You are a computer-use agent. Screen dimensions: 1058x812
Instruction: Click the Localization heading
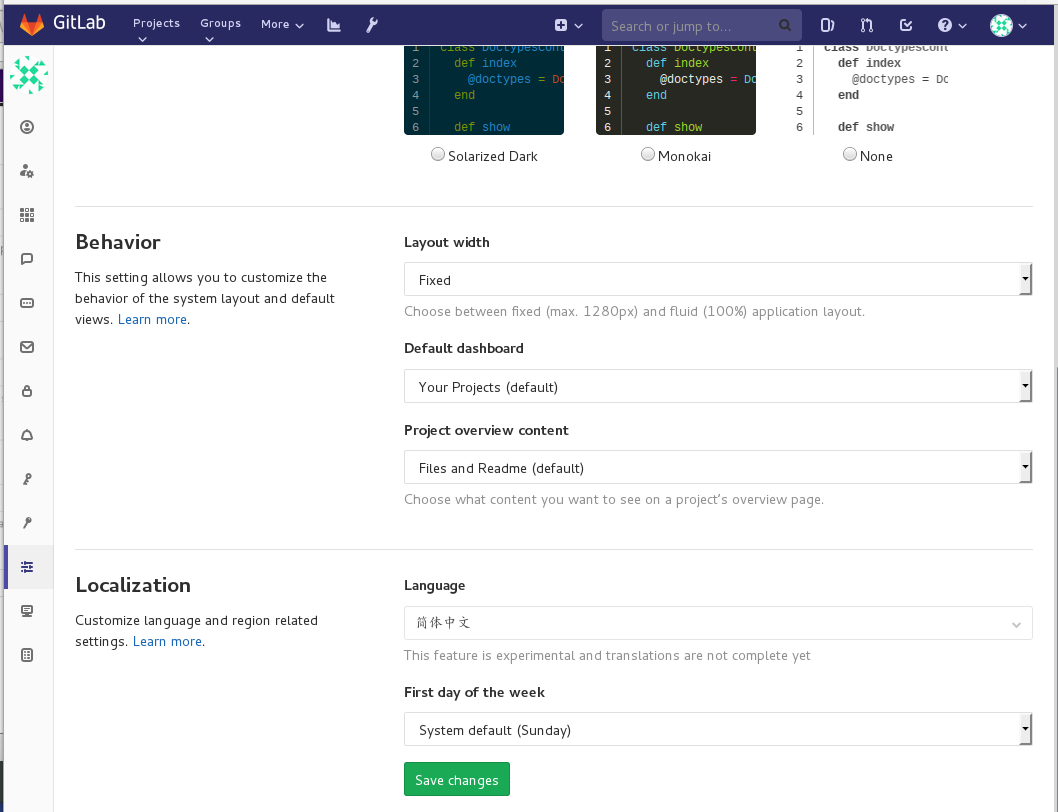pyautogui.click(x=133, y=585)
